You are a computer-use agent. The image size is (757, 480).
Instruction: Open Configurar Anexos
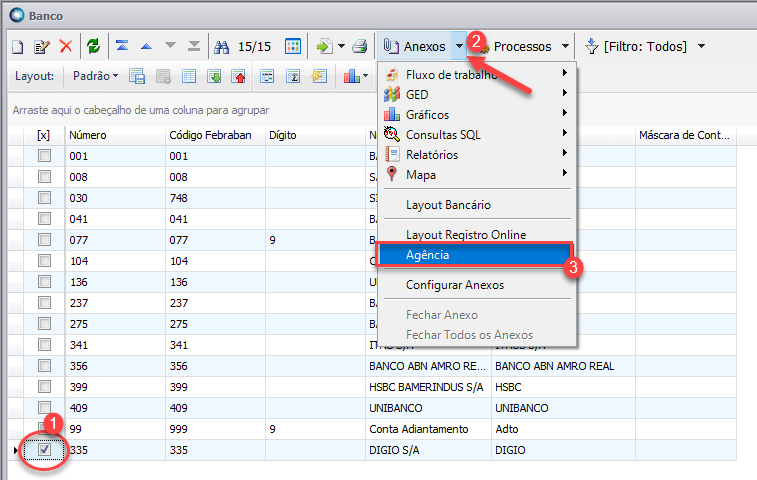(x=477, y=285)
